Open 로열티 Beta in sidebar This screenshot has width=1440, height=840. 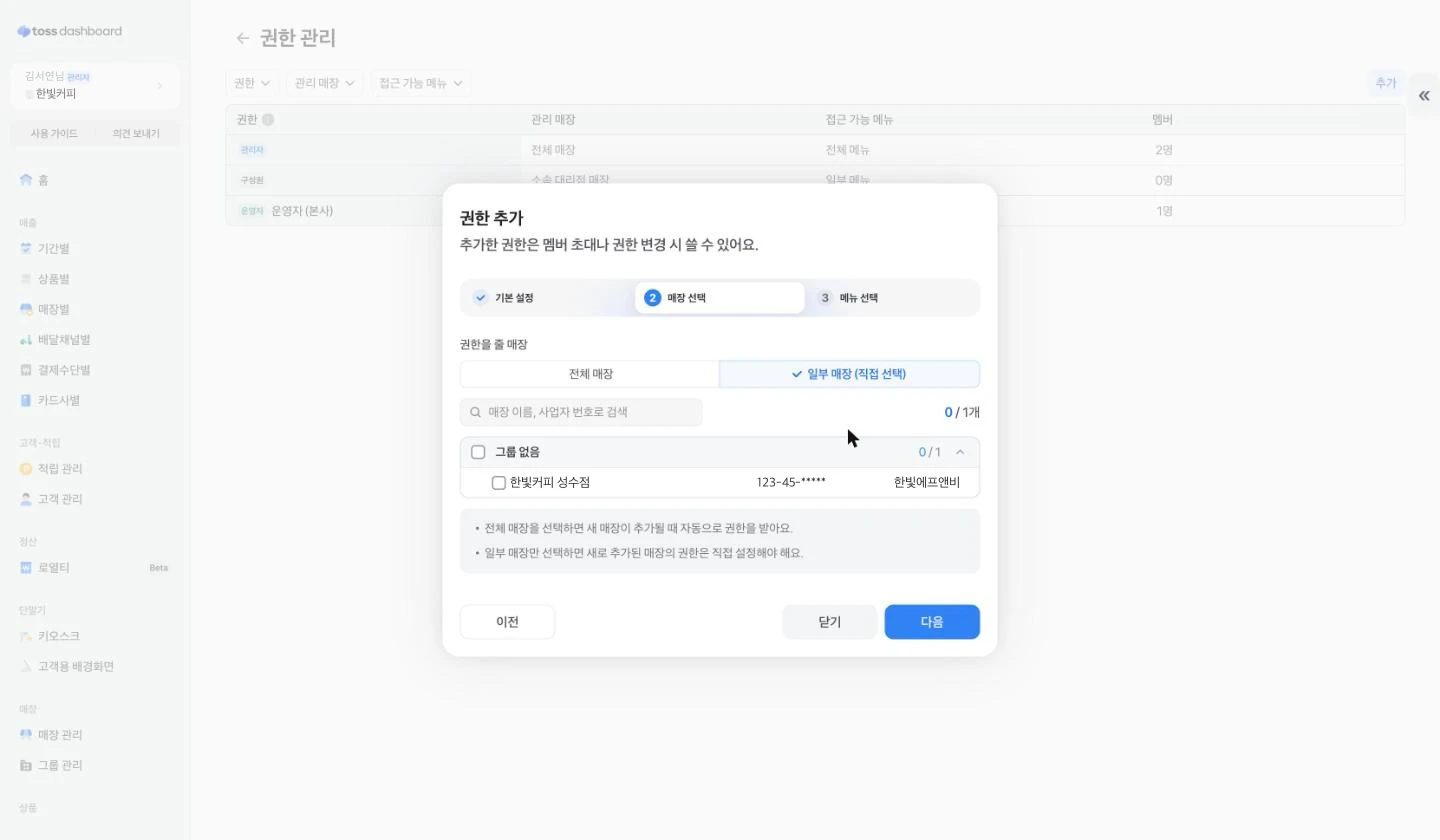click(x=95, y=567)
